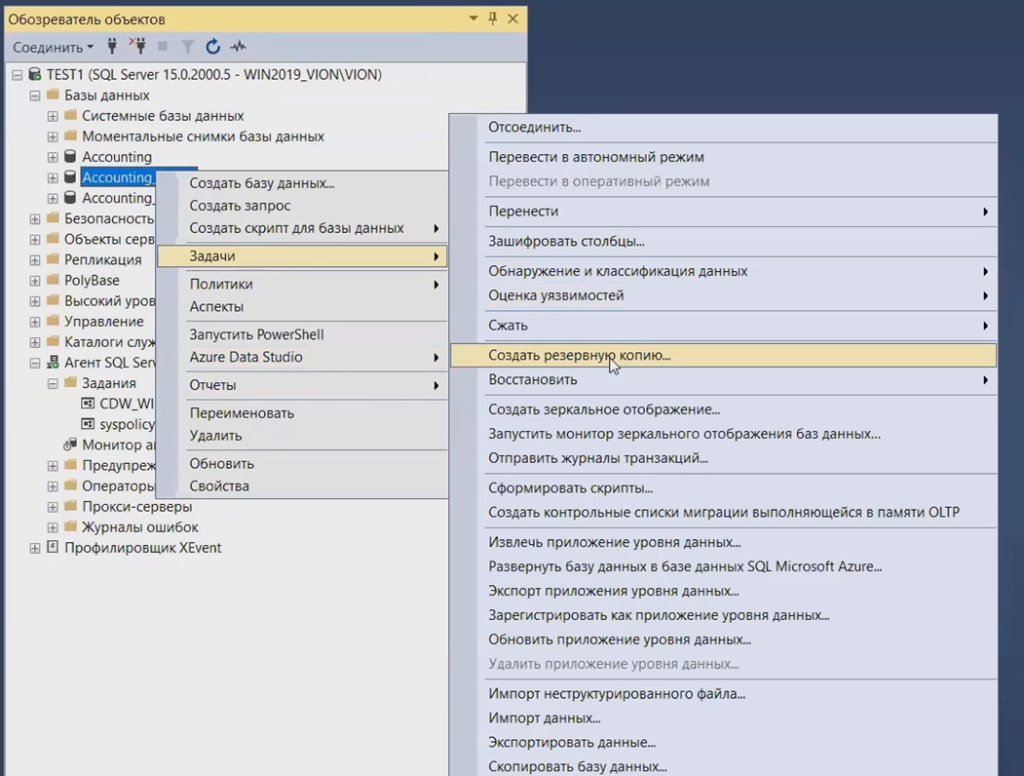Choose Создать резервную копию… from Tasks submenu
The image size is (1024, 776).
click(579, 355)
